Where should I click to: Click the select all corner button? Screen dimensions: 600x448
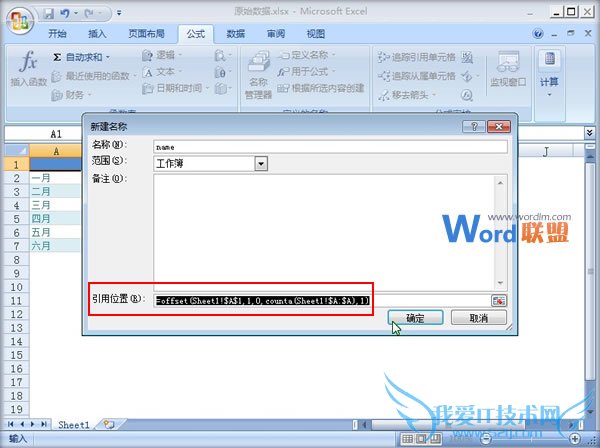[16, 151]
